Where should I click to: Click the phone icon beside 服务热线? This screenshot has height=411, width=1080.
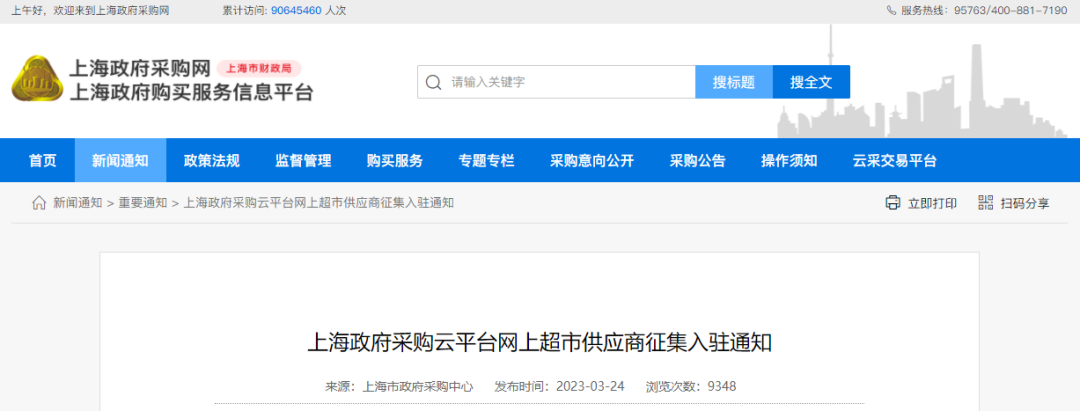(891, 11)
